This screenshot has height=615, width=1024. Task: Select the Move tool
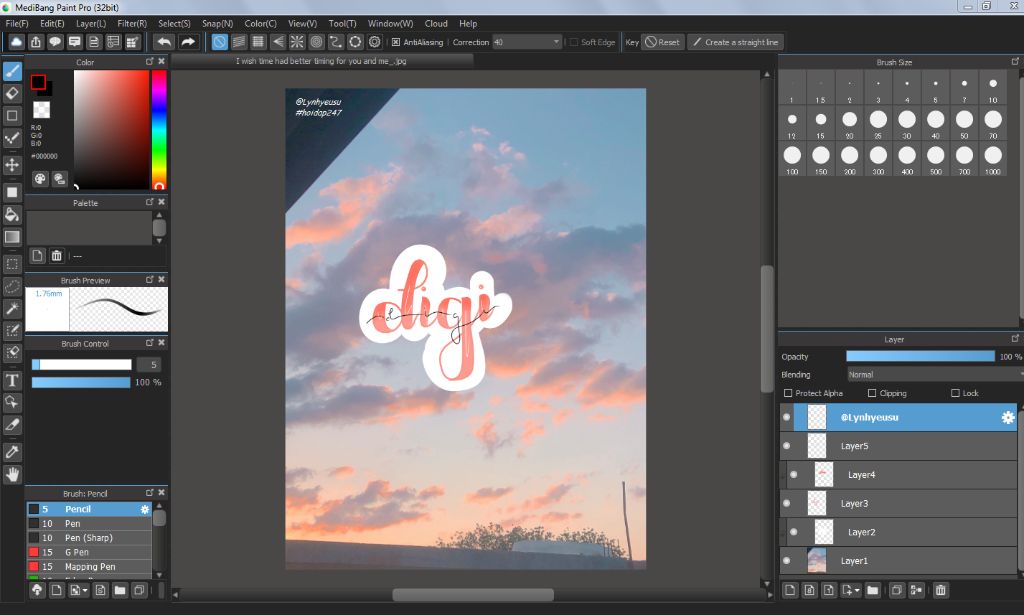pyautogui.click(x=12, y=165)
